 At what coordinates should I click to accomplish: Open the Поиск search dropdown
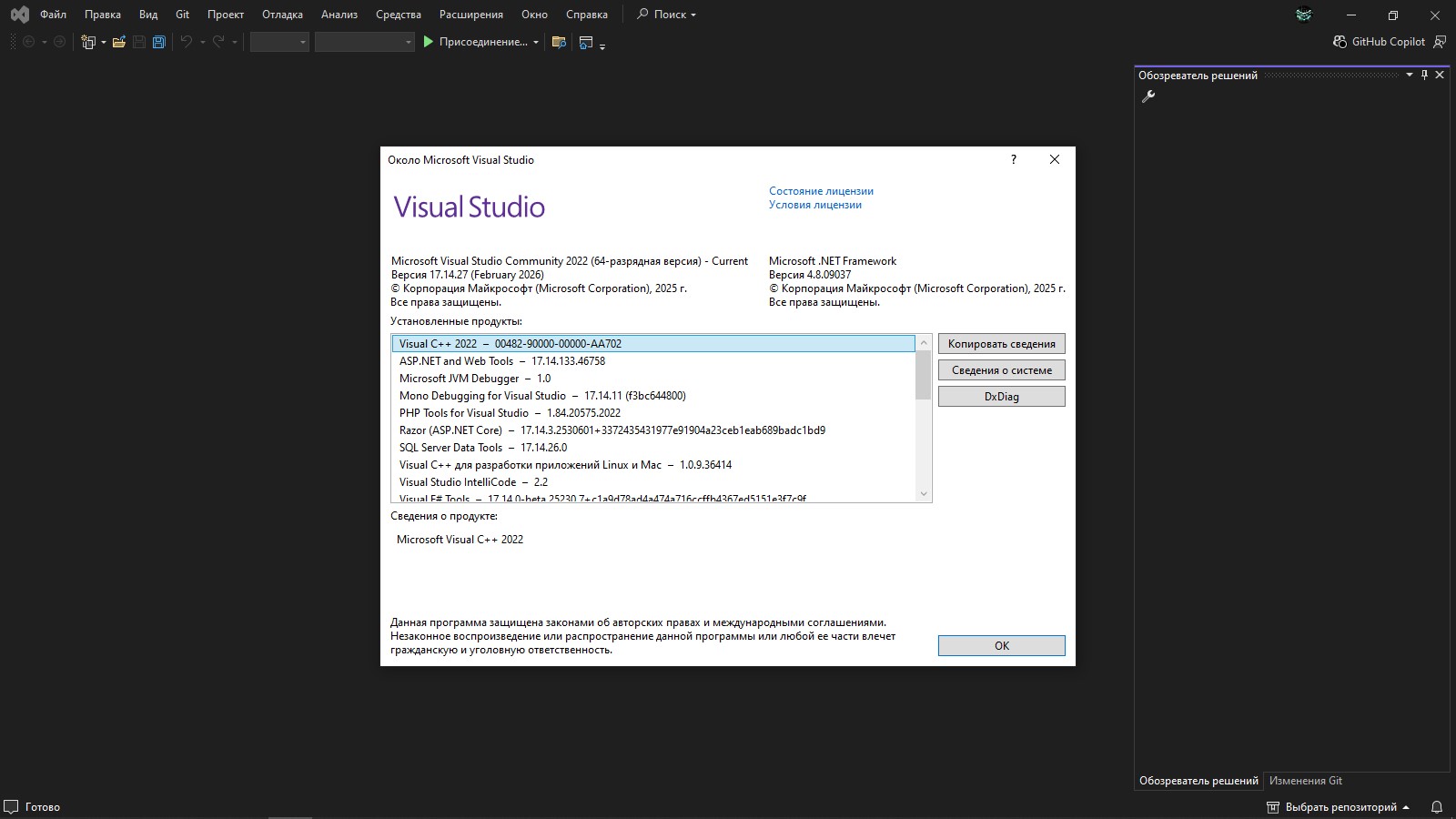pyautogui.click(x=665, y=15)
